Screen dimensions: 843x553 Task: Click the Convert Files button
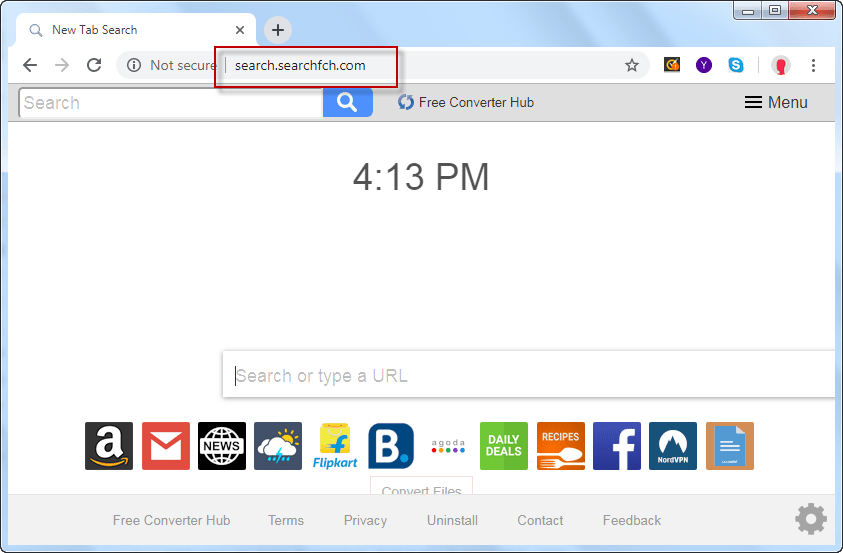[422, 486]
